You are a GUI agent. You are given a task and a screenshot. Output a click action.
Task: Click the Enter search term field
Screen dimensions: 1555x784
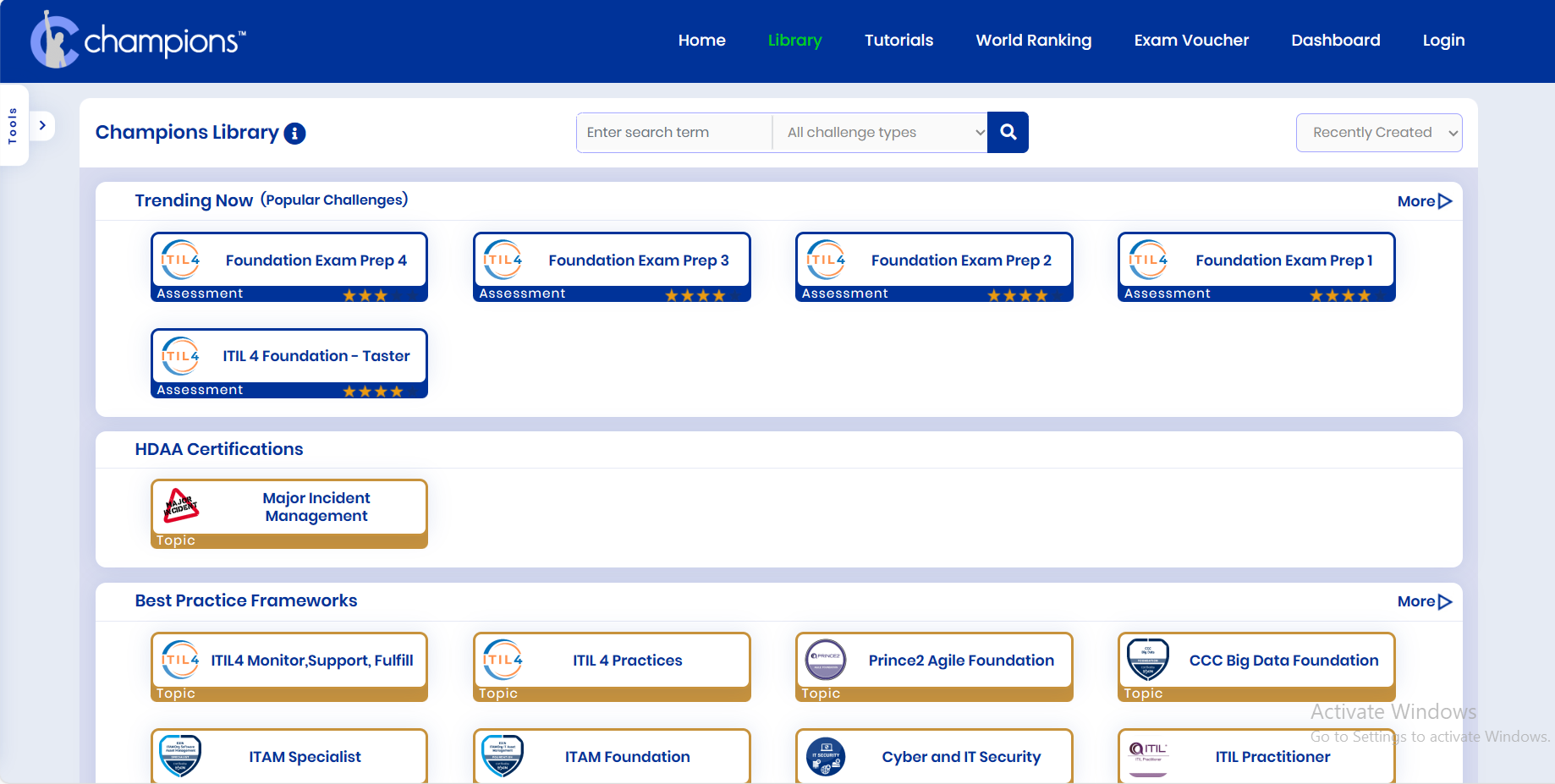tap(674, 133)
